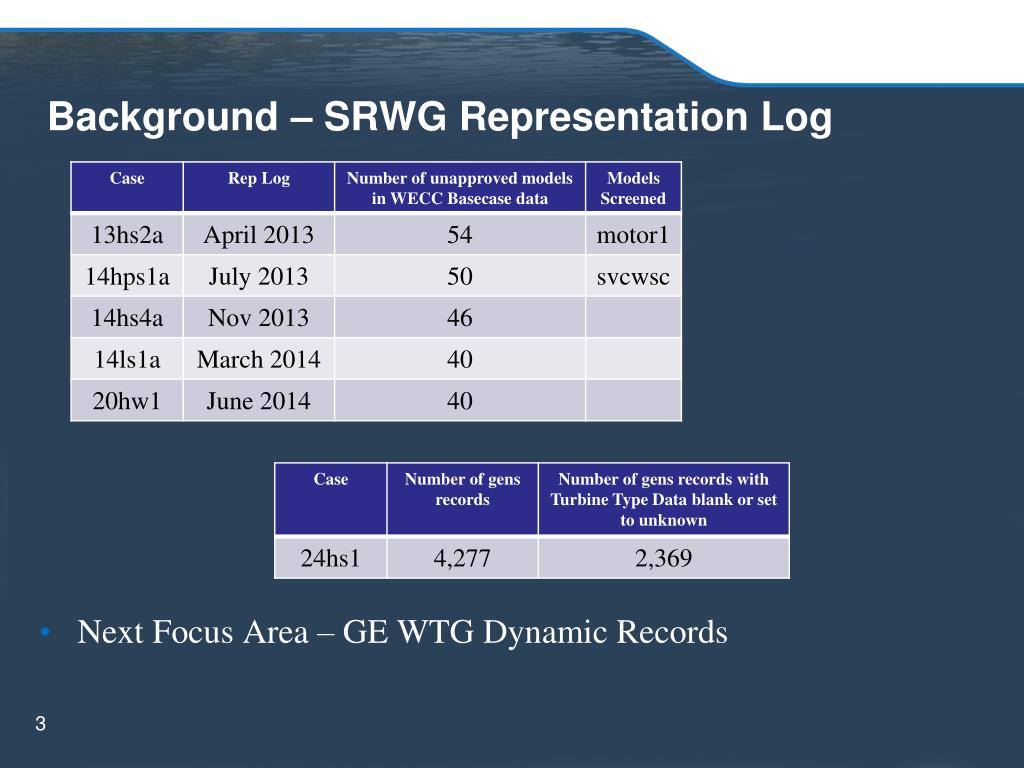The height and width of the screenshot is (768, 1024).
Task: Select cell '14ls1a'
Action: point(127,359)
